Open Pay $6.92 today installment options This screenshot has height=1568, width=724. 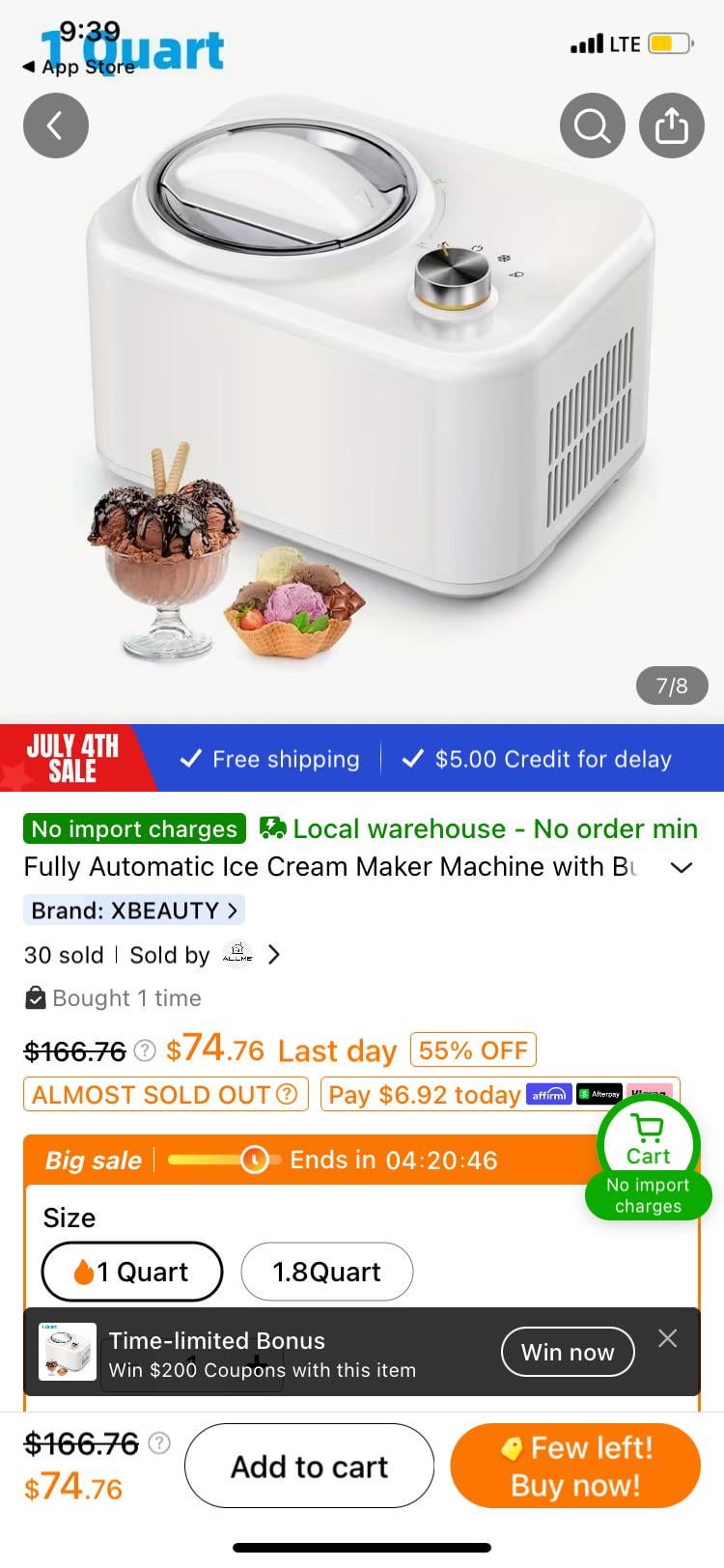(x=500, y=1095)
